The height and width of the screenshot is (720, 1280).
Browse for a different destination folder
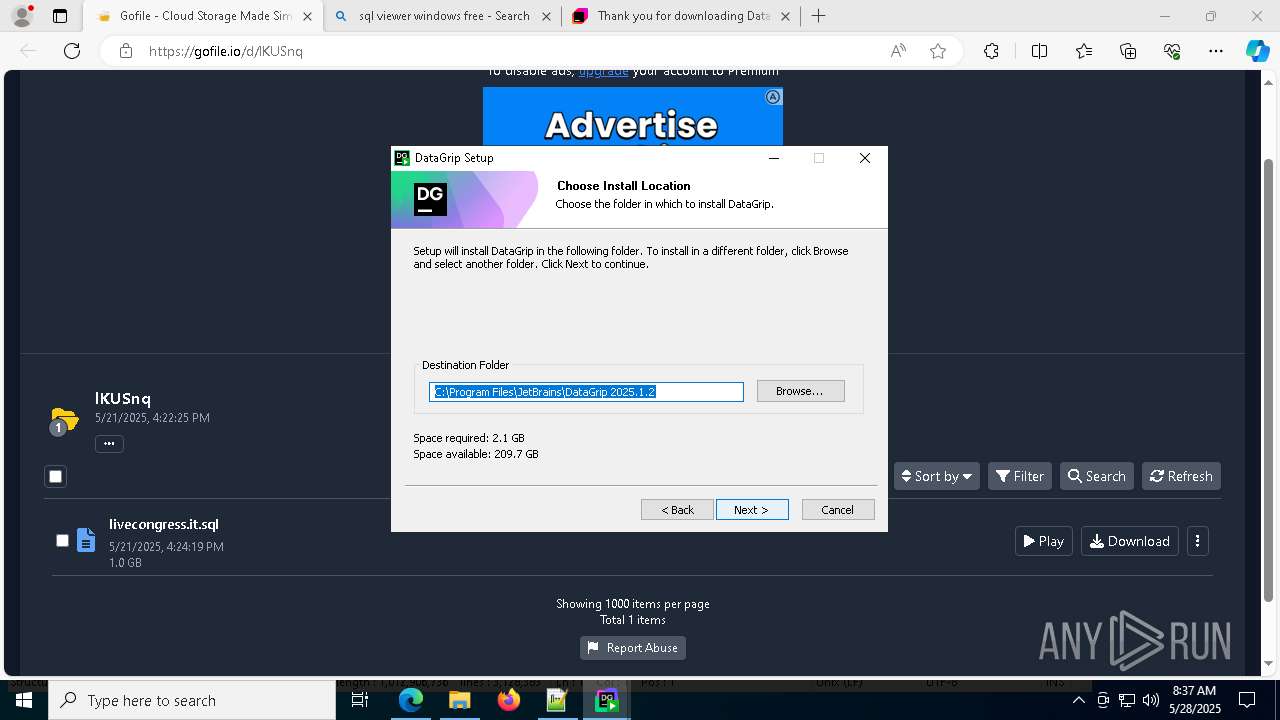[800, 391]
